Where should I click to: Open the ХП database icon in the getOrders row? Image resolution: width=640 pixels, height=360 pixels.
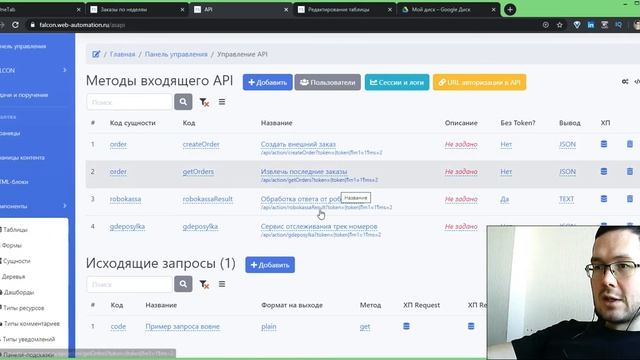[604, 171]
